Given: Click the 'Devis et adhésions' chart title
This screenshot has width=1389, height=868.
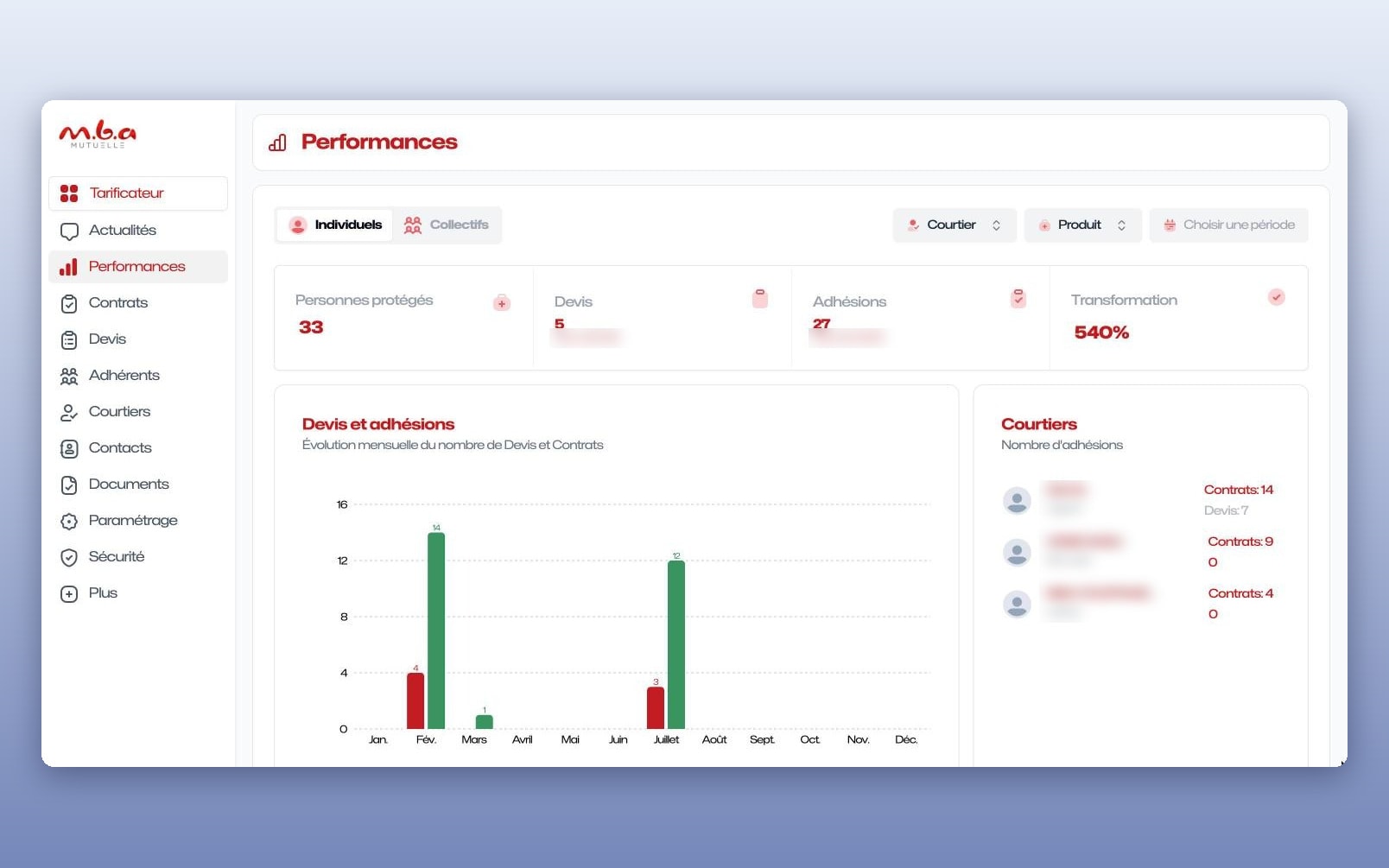Looking at the screenshot, I should pos(378,424).
